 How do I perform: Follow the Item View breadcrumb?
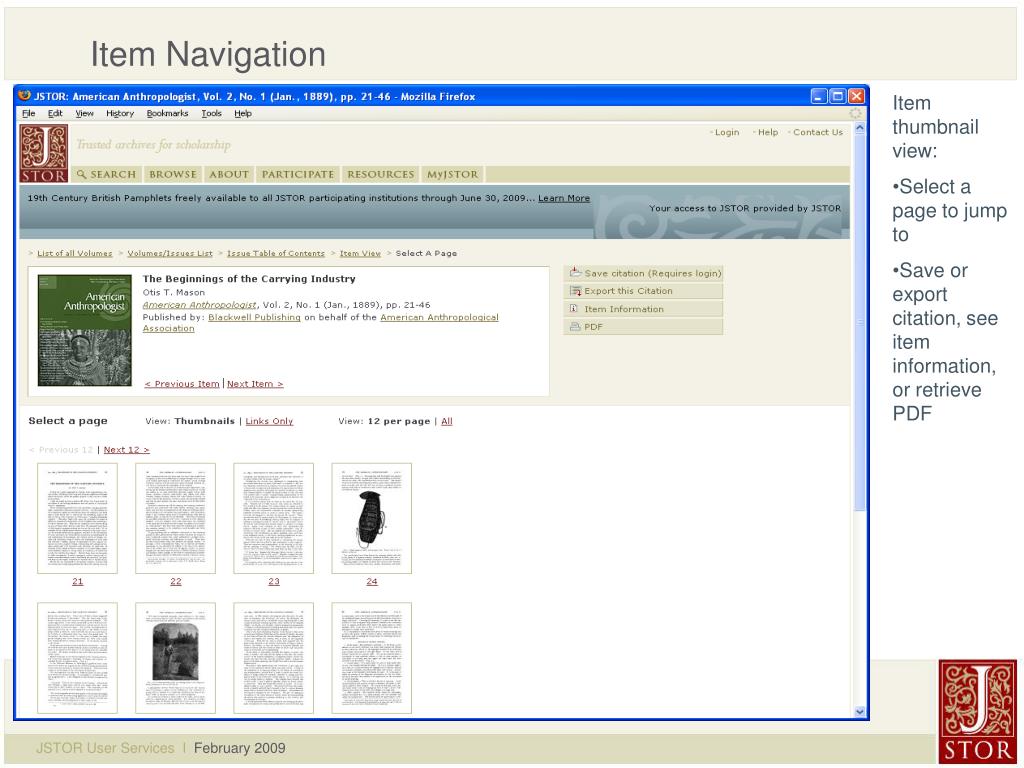(360, 253)
